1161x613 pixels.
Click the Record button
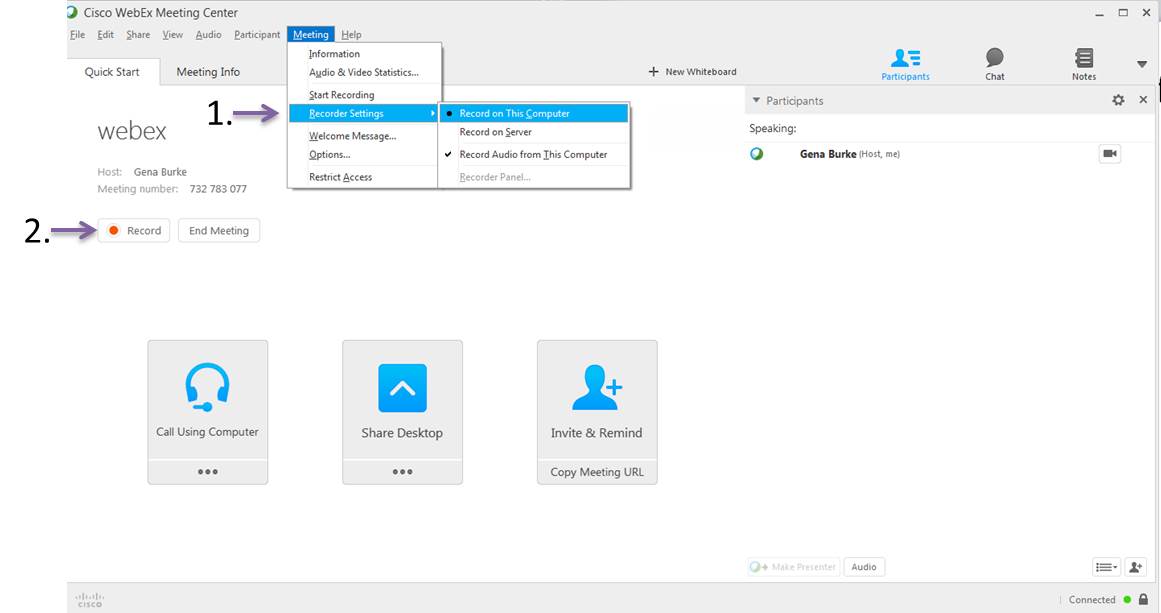134,230
